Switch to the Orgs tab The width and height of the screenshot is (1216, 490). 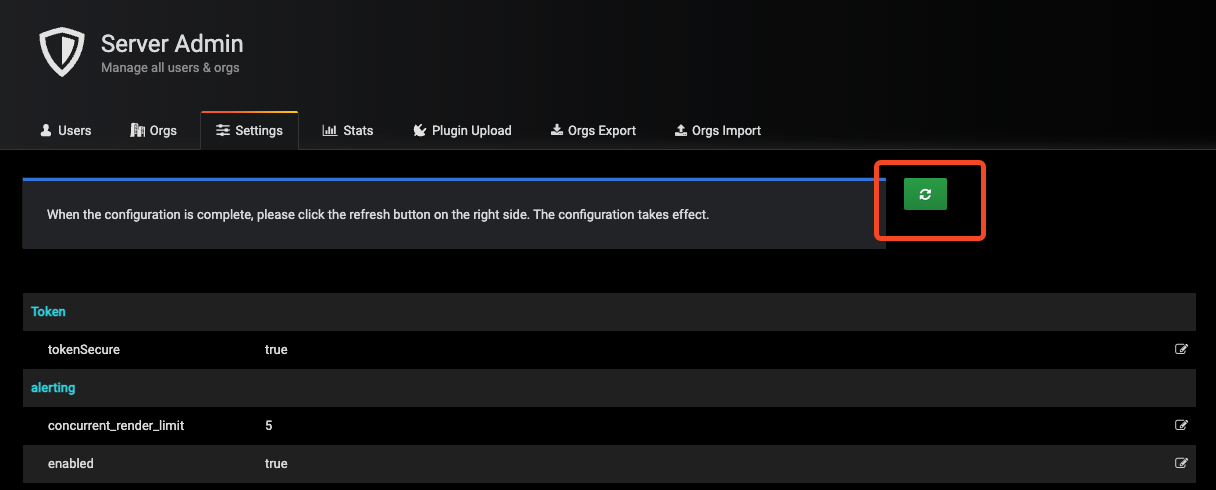[154, 131]
